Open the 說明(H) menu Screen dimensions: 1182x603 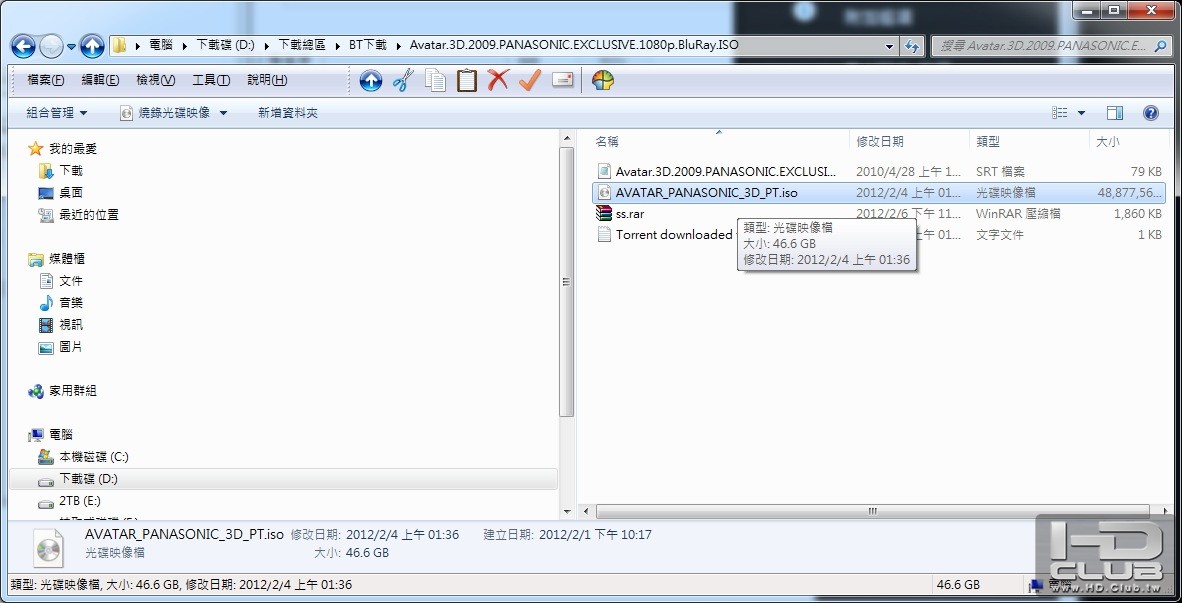click(267, 80)
